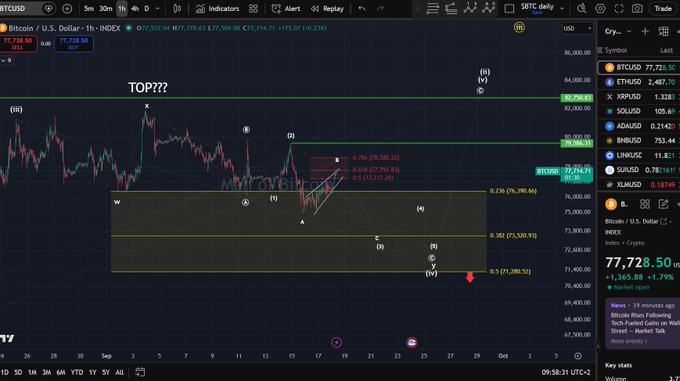Add symbol to watchlist plus icon
This screenshot has height=381, width=680.
pos(645,31)
